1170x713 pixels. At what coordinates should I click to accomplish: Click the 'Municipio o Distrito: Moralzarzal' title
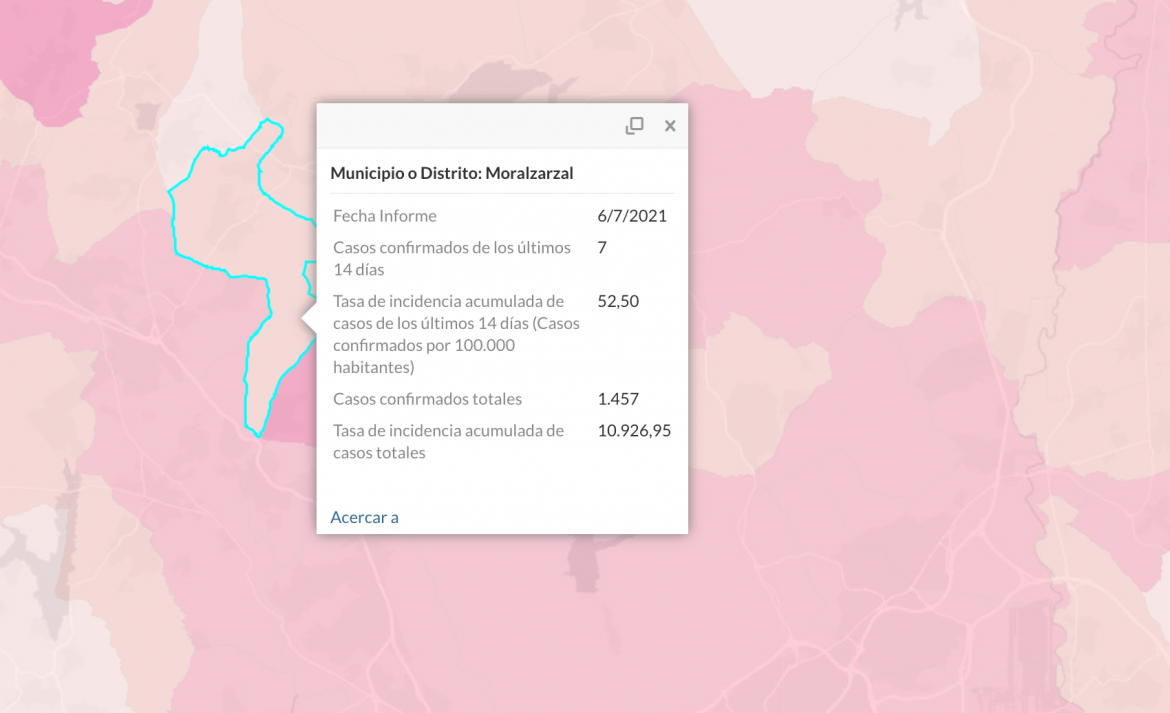tap(451, 173)
